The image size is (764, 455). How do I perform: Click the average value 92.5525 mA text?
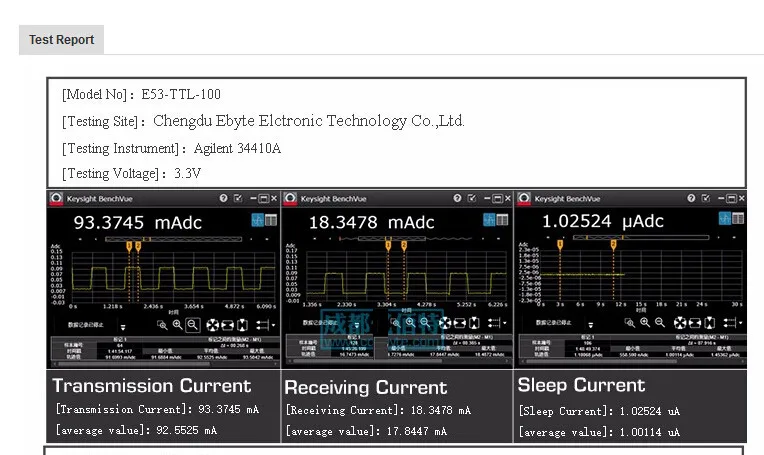[136, 430]
